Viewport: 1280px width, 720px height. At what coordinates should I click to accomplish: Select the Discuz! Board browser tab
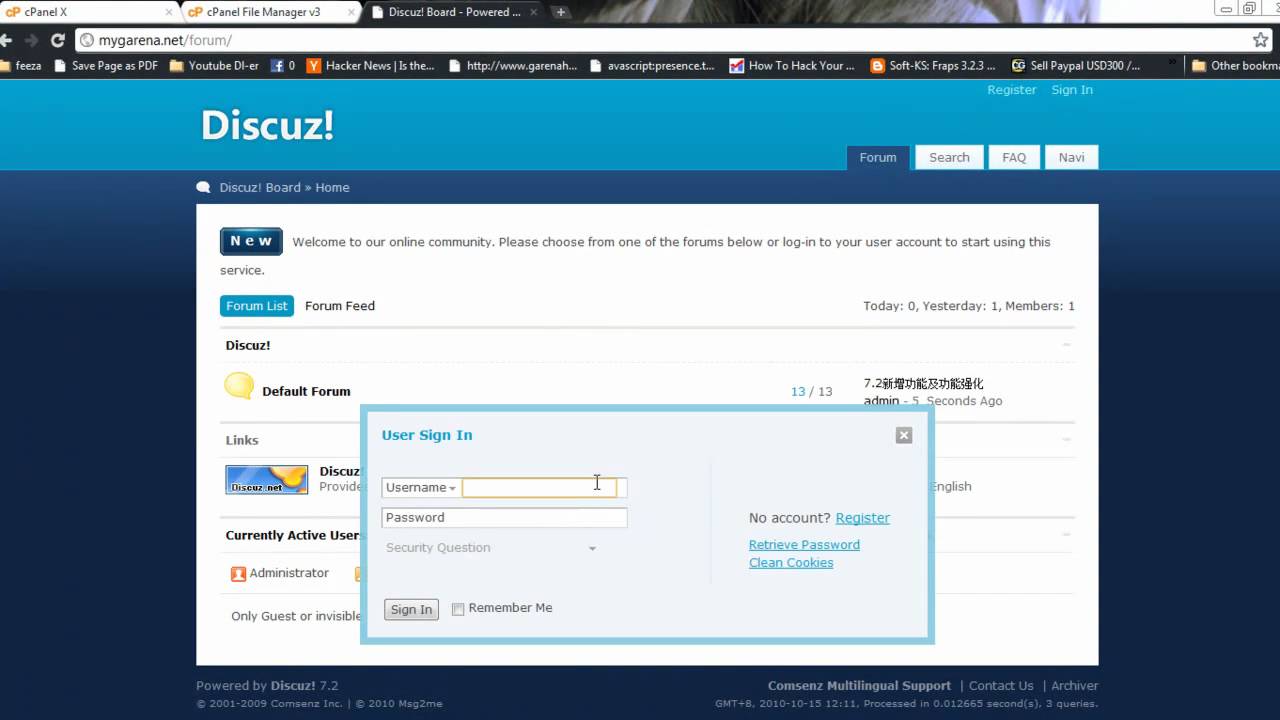[453, 12]
